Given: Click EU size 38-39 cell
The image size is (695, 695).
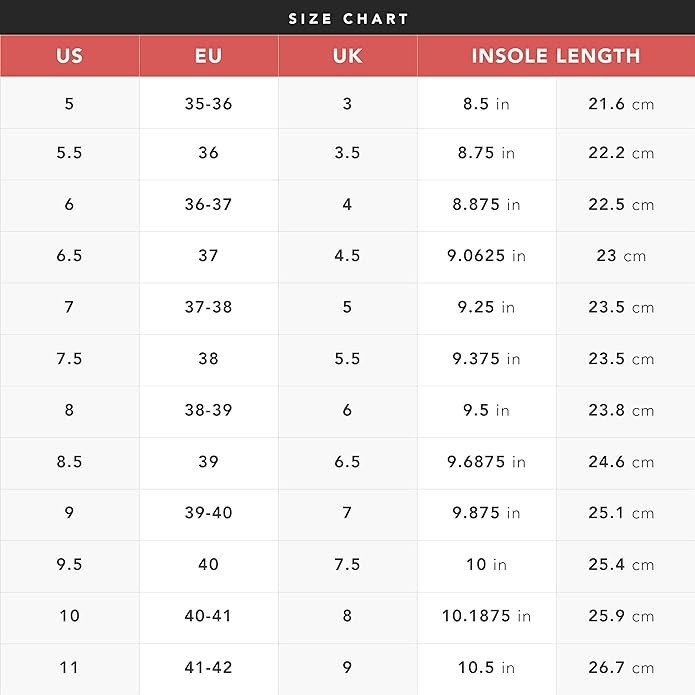Looking at the screenshot, I should click(208, 410).
